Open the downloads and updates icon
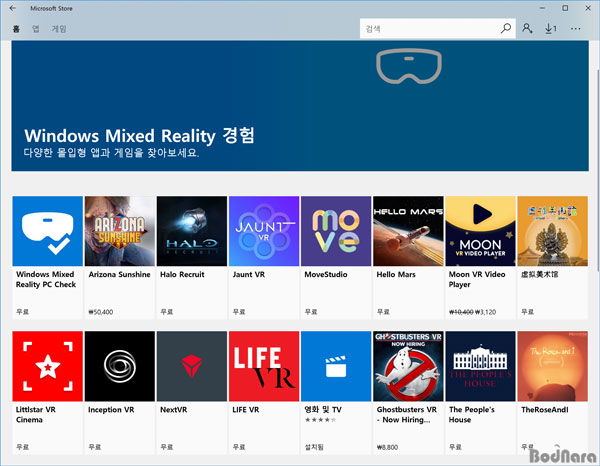 [551, 29]
